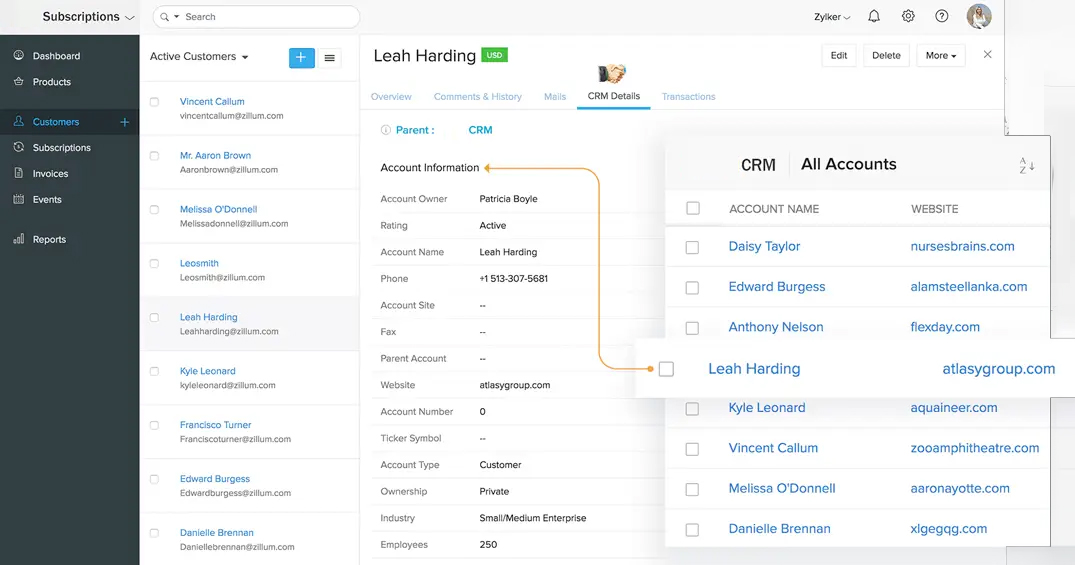Click the Reports bar chart icon
This screenshot has width=1075, height=565.
[19, 239]
